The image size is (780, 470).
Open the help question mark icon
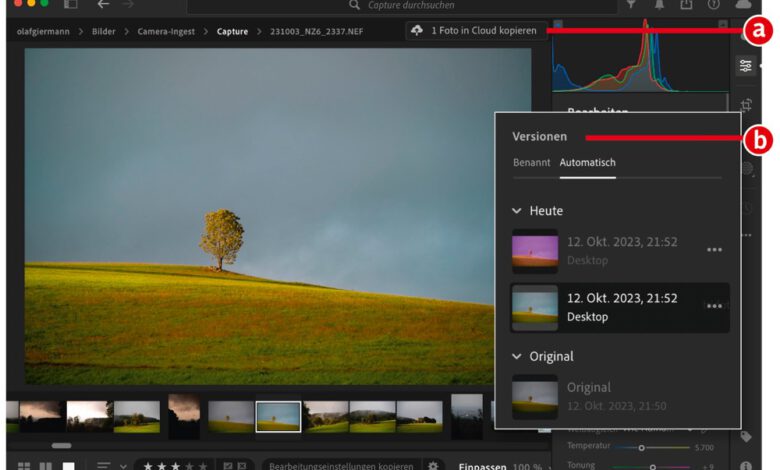tap(714, 4)
